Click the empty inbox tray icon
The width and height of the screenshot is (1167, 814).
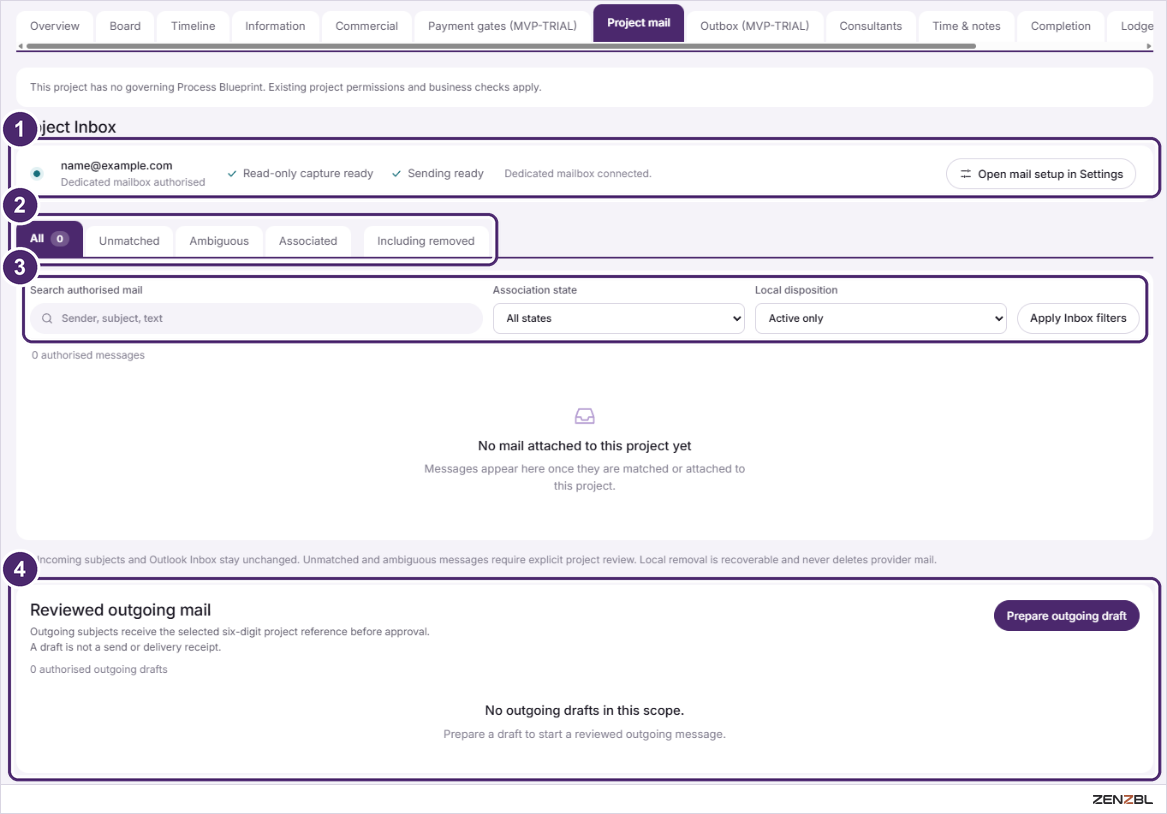tap(584, 416)
